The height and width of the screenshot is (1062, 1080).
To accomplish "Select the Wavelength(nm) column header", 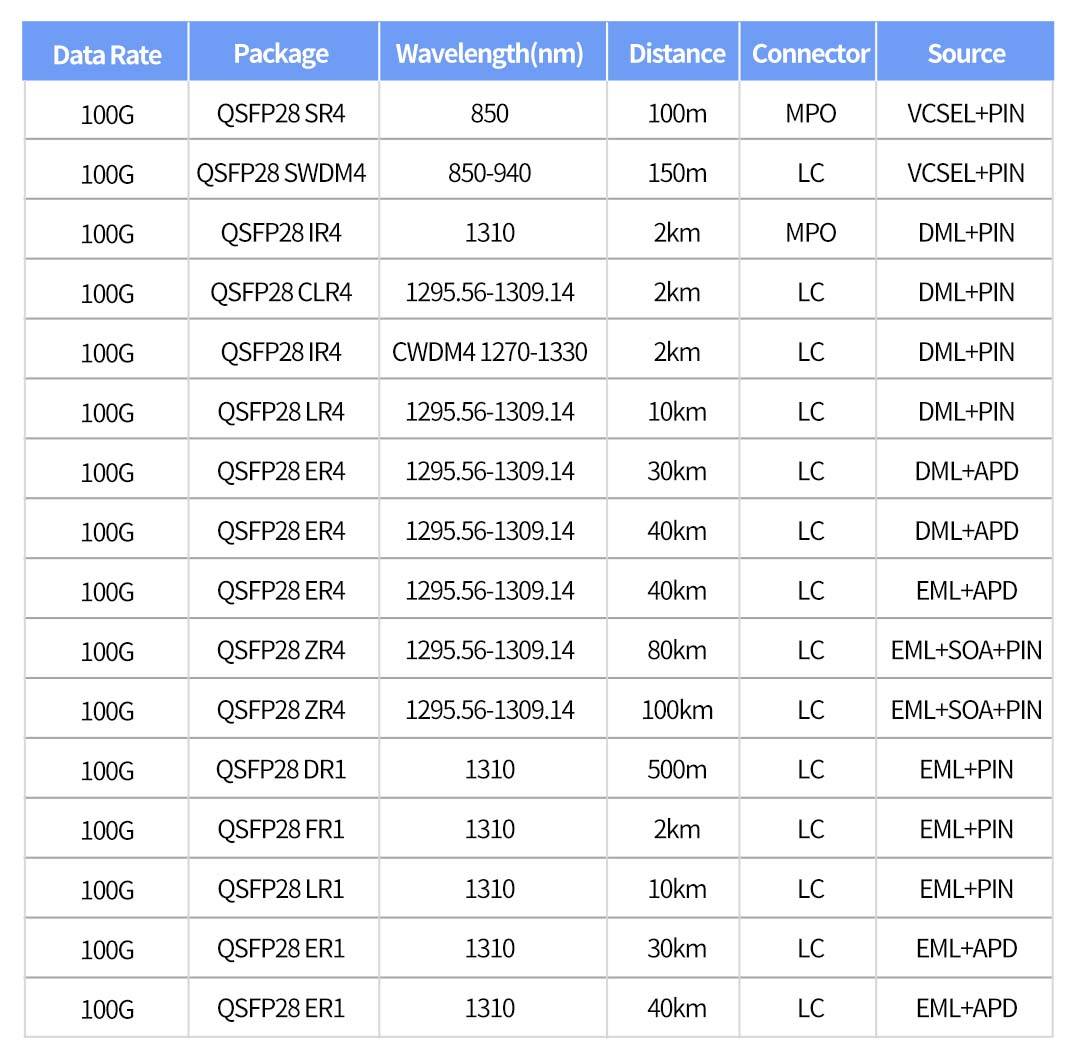I will (x=490, y=53).
